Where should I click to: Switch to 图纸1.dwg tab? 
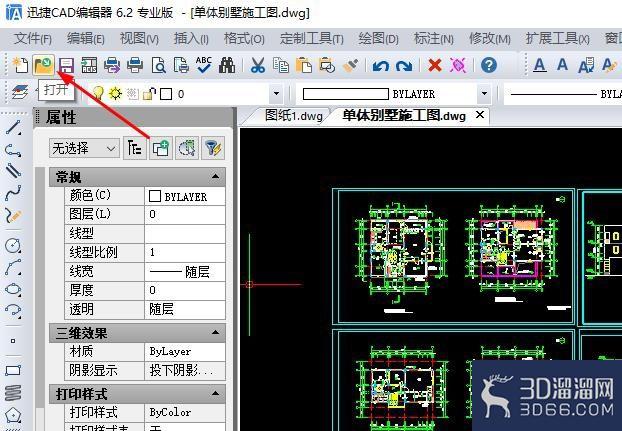(294, 116)
